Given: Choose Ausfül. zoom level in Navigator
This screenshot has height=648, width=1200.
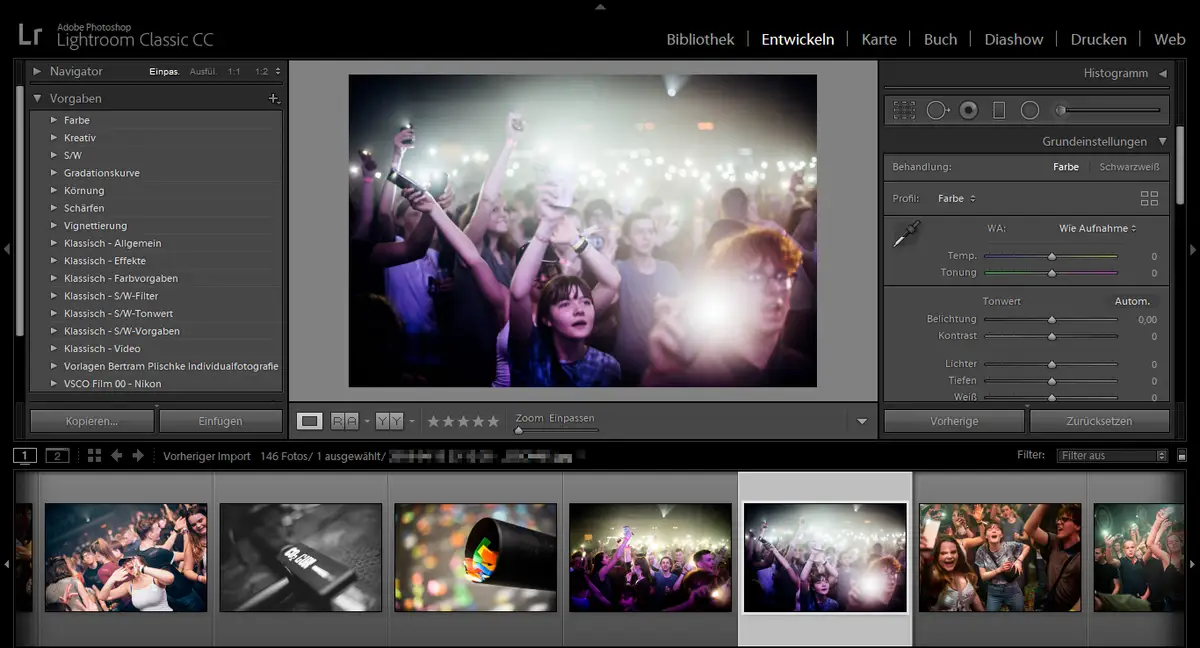Looking at the screenshot, I should click(x=202, y=72).
